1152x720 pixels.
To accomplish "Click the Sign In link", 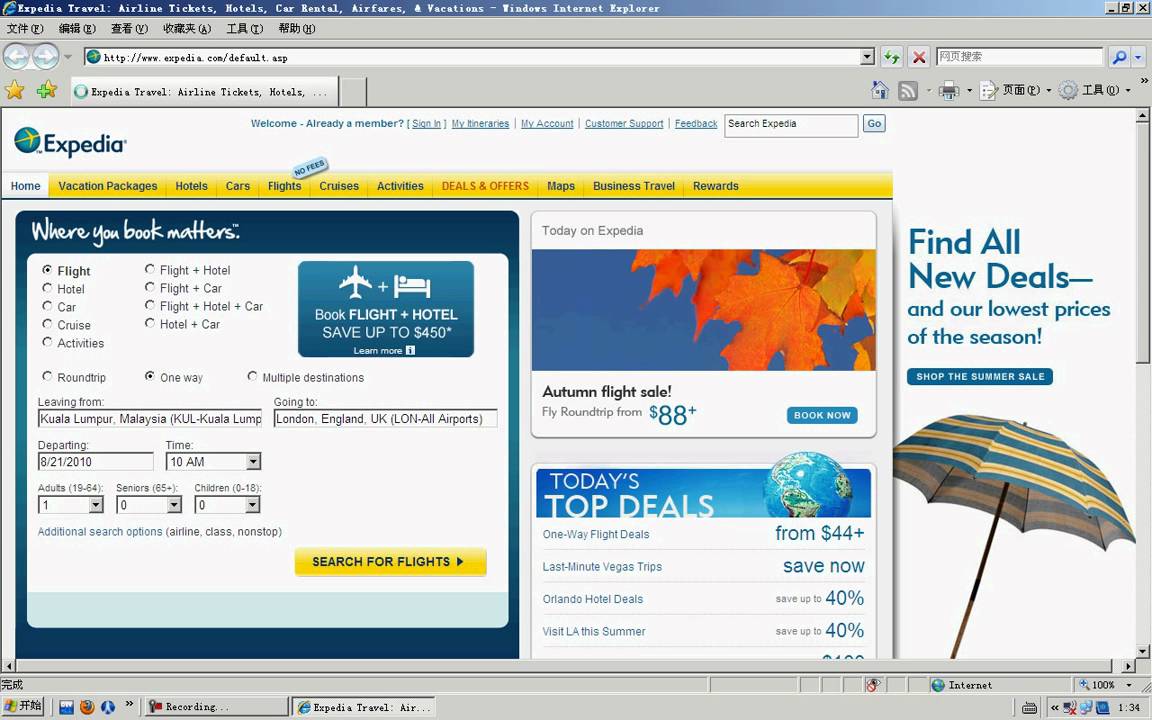I will coord(426,123).
